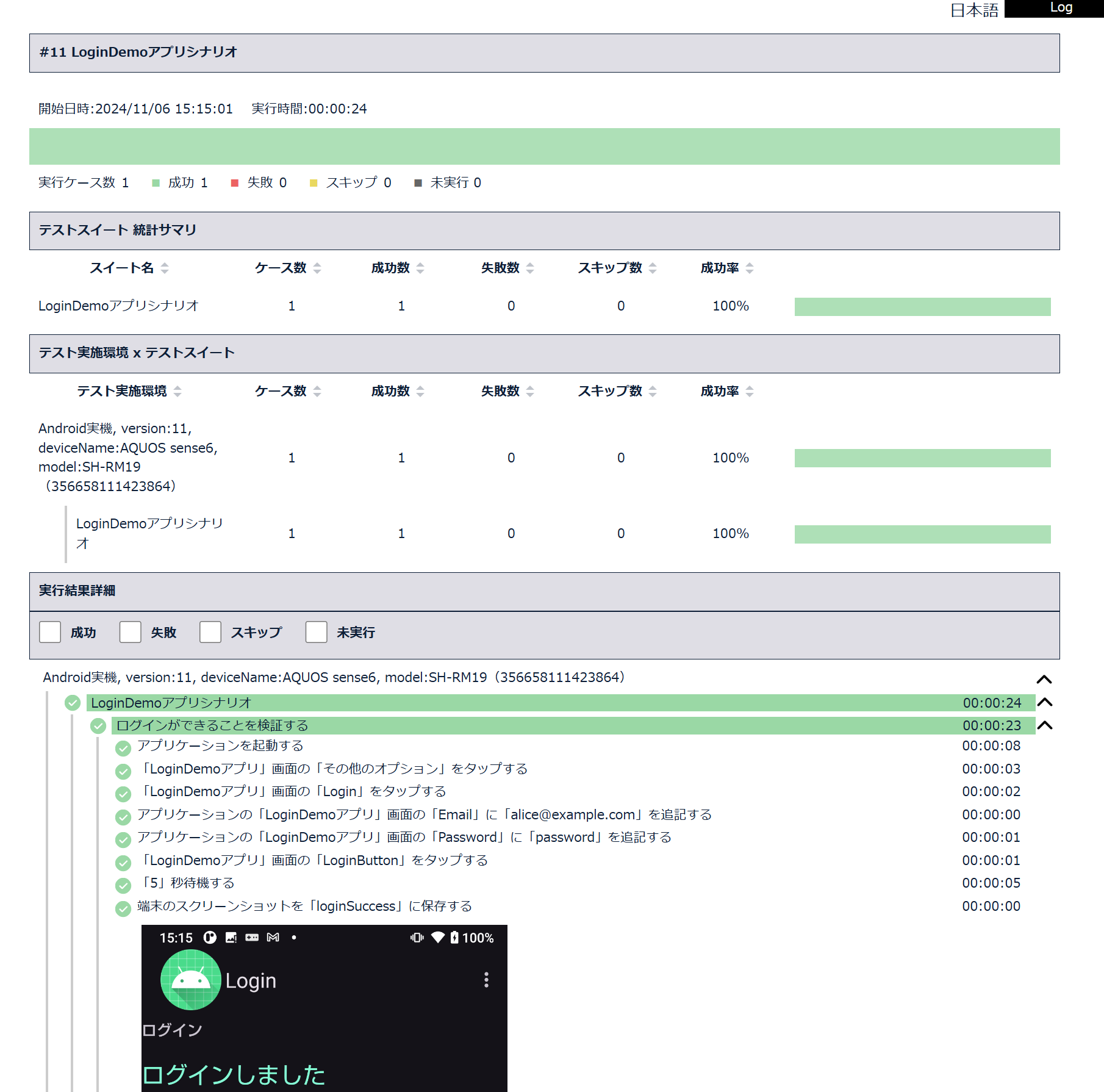This screenshot has width=1104, height=1092.
Task: Click success icon of アプリケーションを起動する step
Action: point(123,748)
